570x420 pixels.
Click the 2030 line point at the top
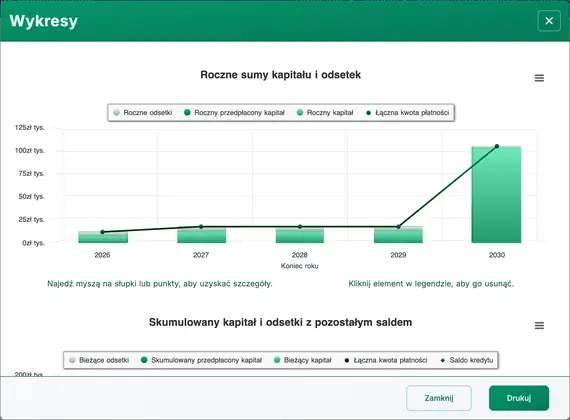click(x=497, y=146)
